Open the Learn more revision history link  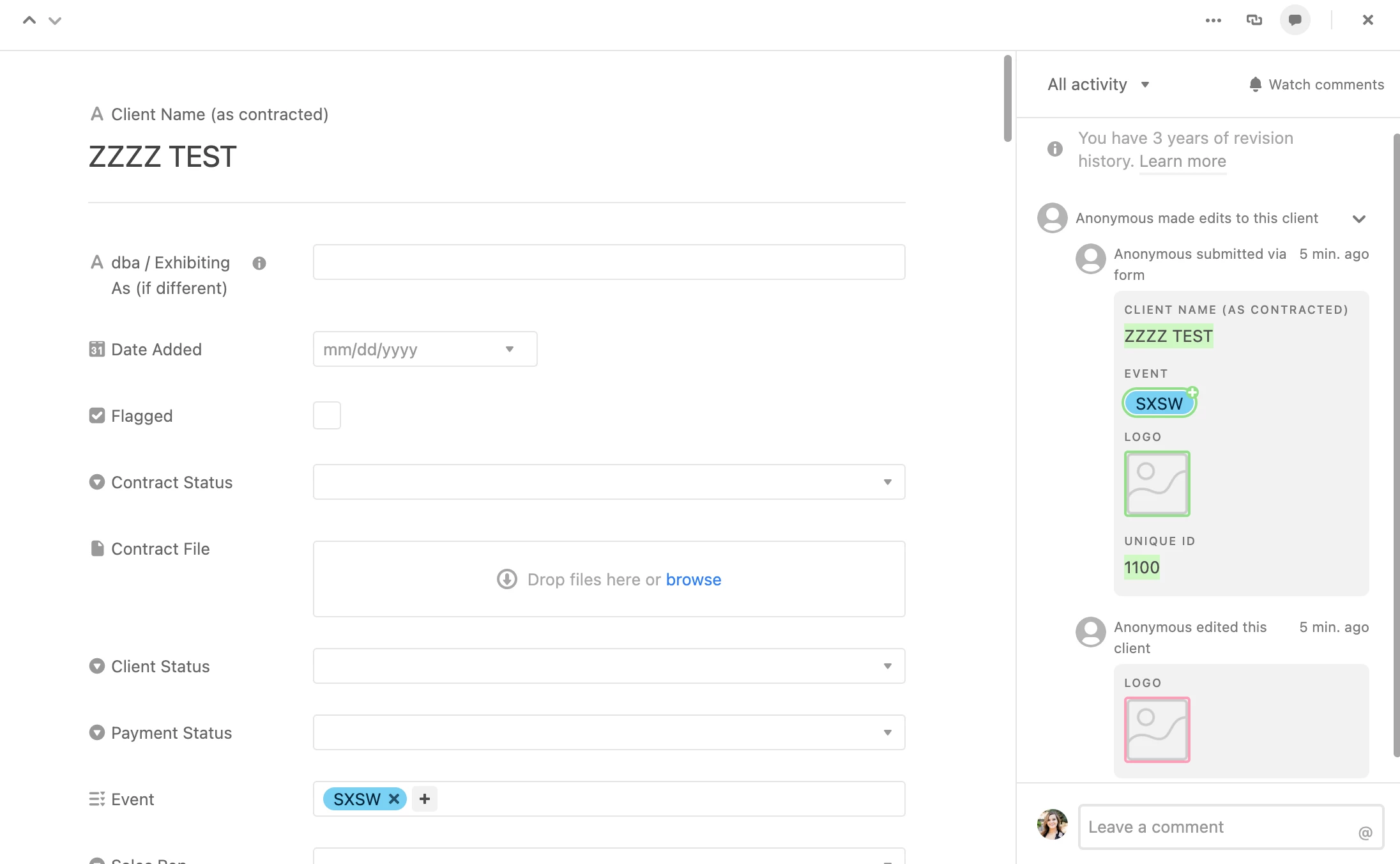click(x=1182, y=161)
